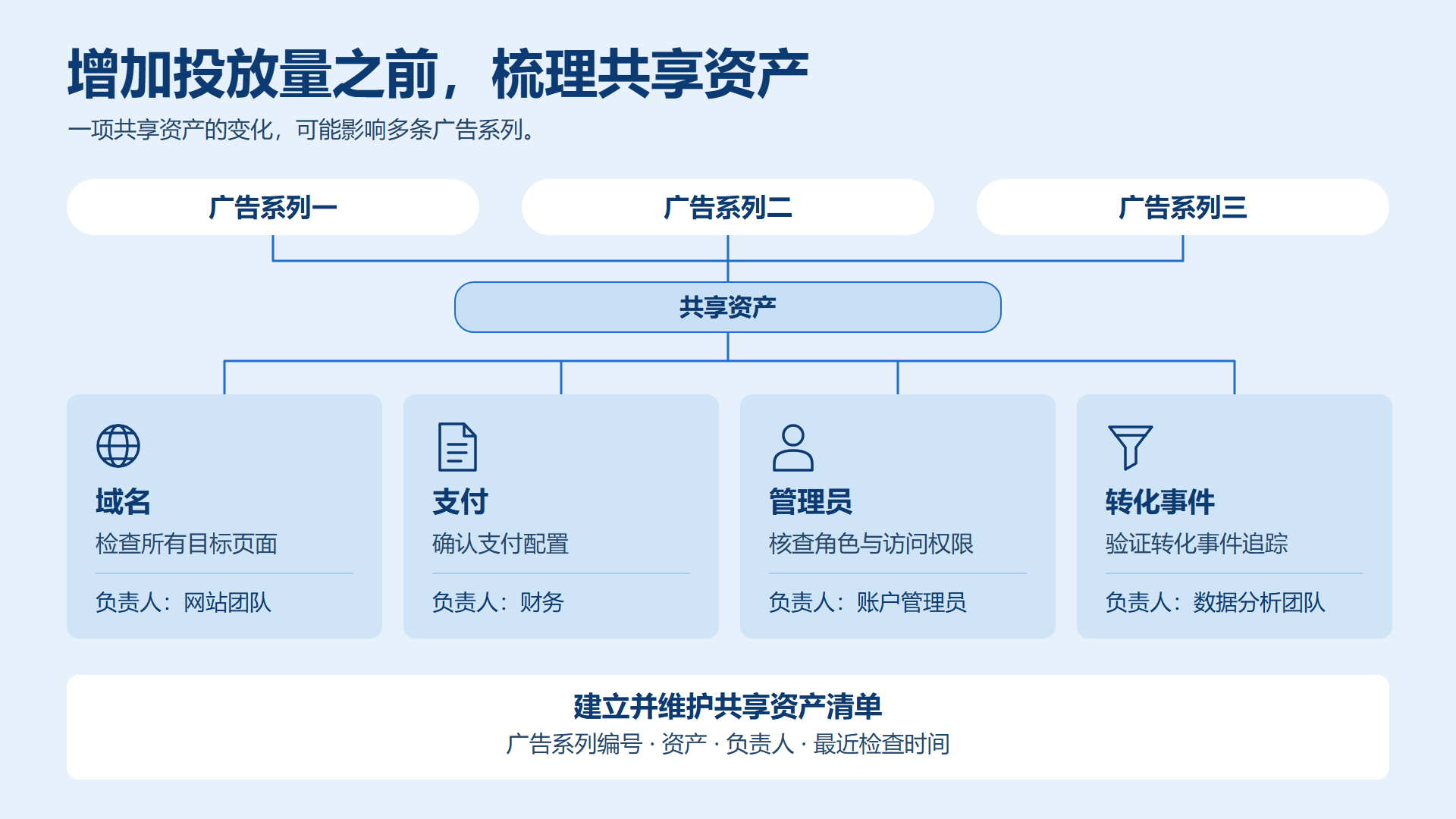Click the text 负责人：财务
The image size is (1456, 819).
point(498,602)
